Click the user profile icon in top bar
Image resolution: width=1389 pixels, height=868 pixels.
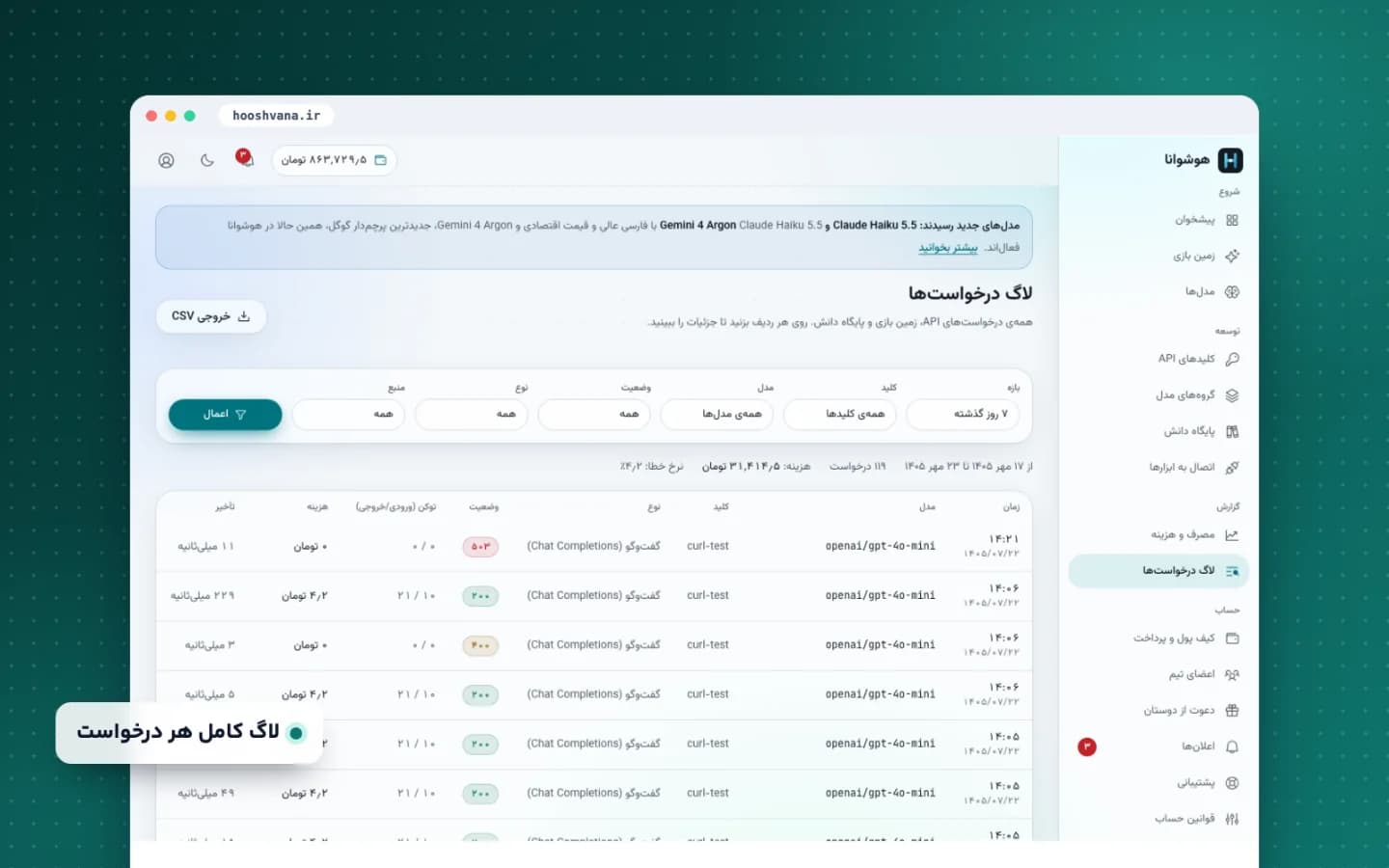click(x=166, y=160)
